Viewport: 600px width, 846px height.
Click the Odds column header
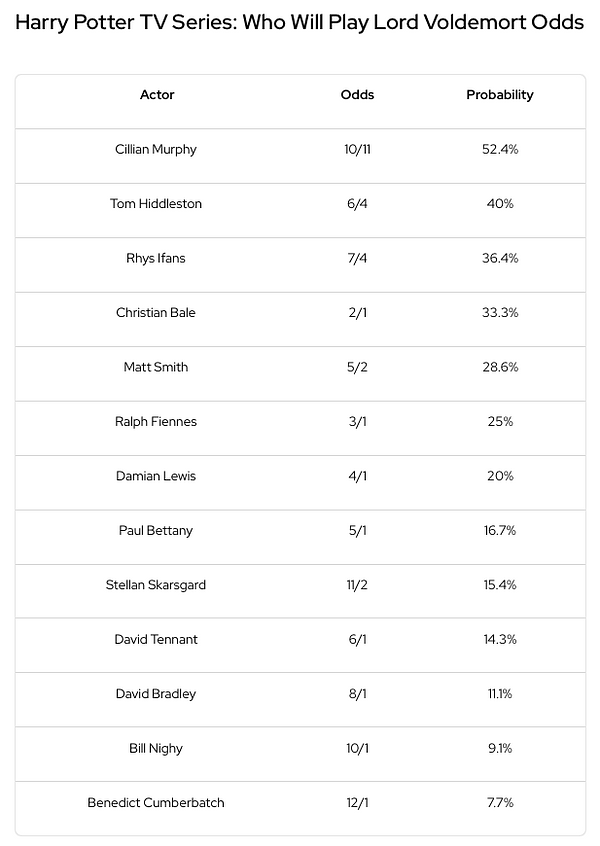pos(357,94)
